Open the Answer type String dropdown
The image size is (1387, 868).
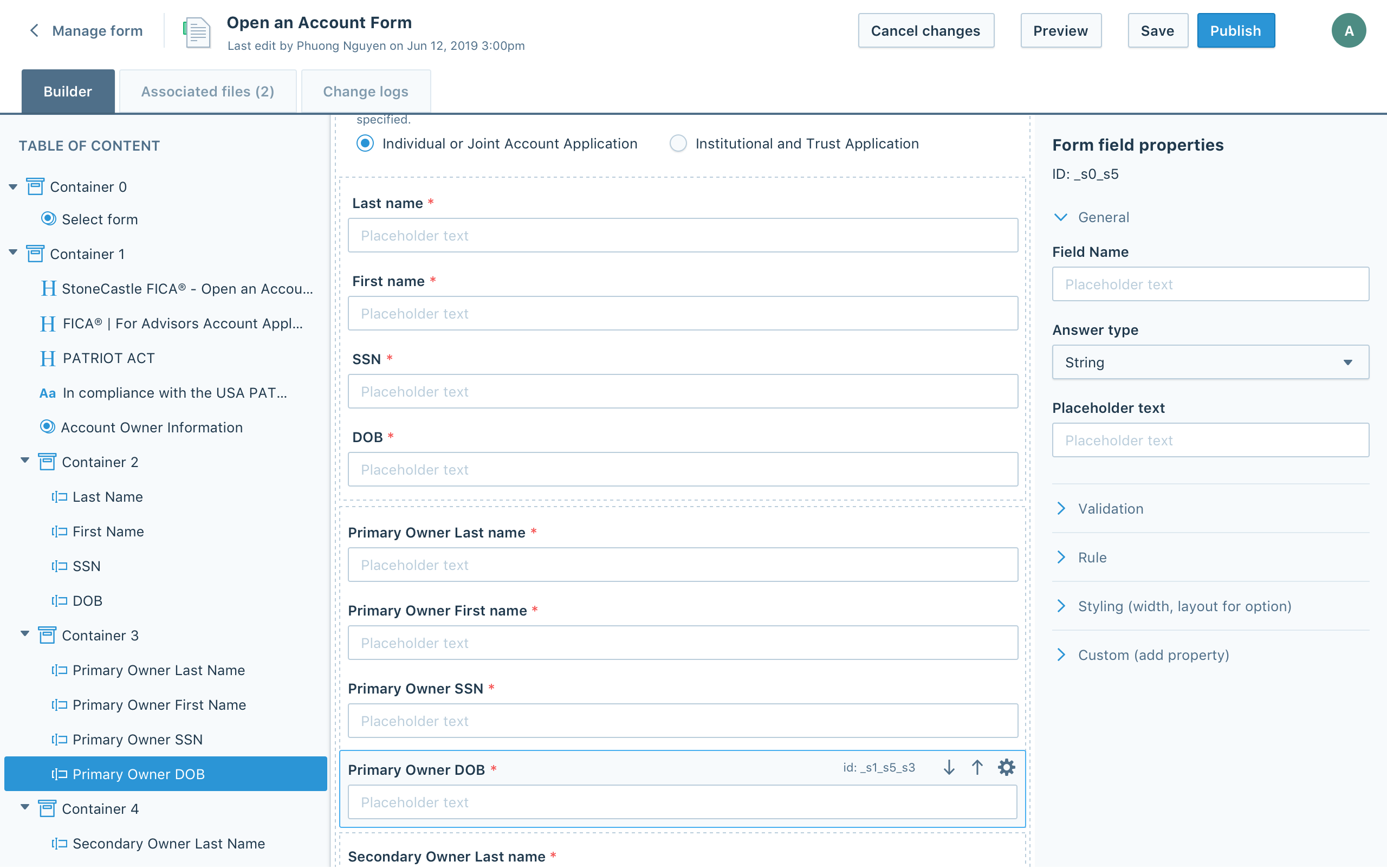pyautogui.click(x=1210, y=362)
